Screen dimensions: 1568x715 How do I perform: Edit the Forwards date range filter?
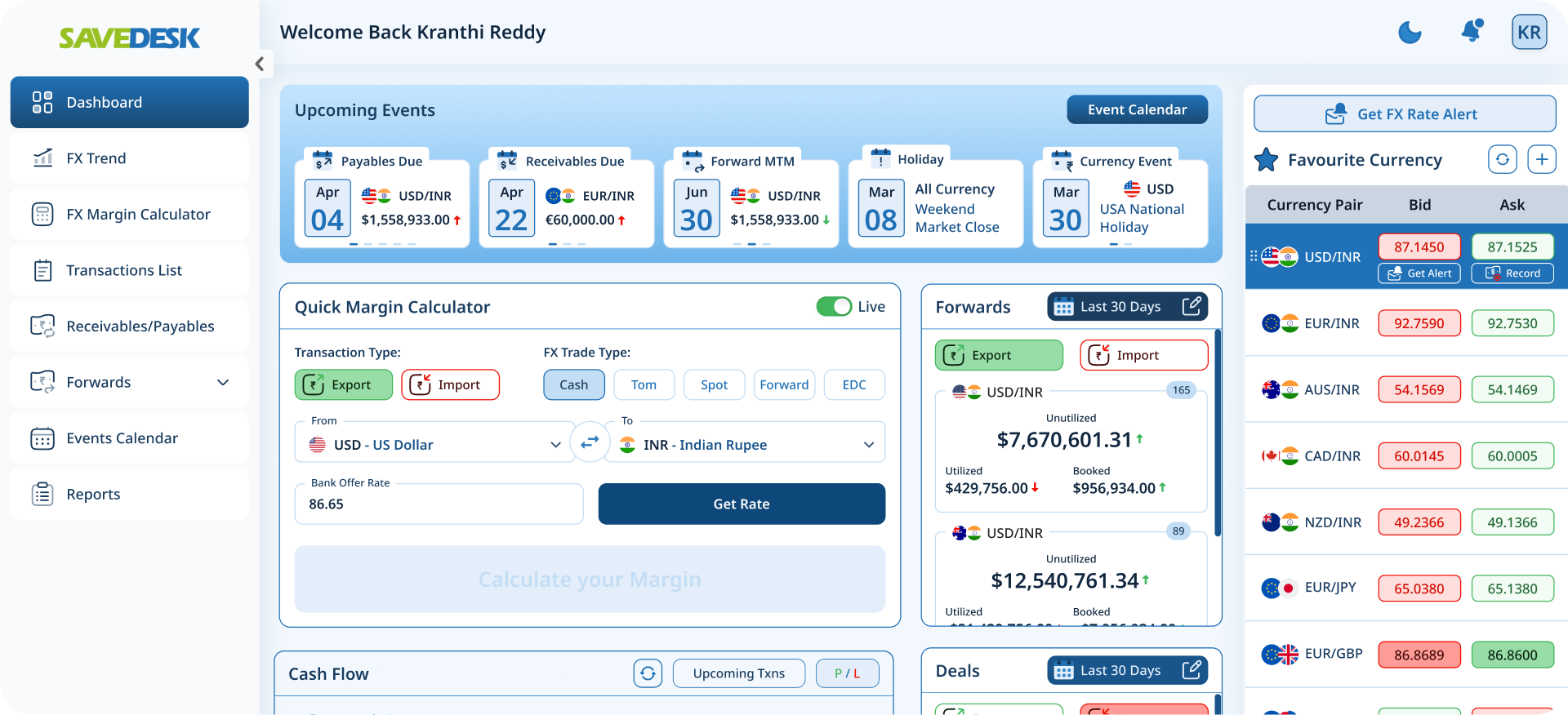coord(1192,306)
